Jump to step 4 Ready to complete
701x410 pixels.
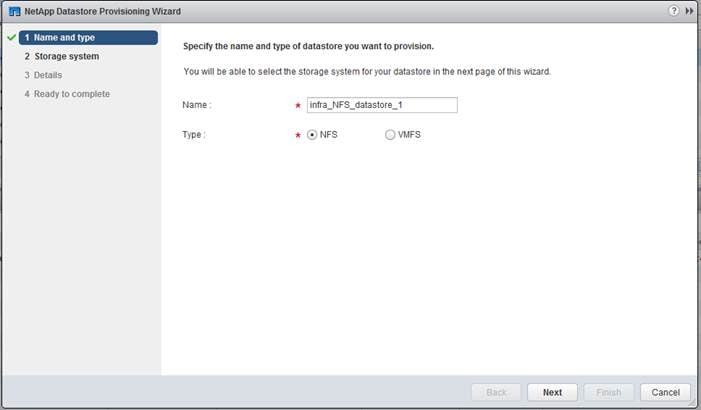click(x=67, y=94)
